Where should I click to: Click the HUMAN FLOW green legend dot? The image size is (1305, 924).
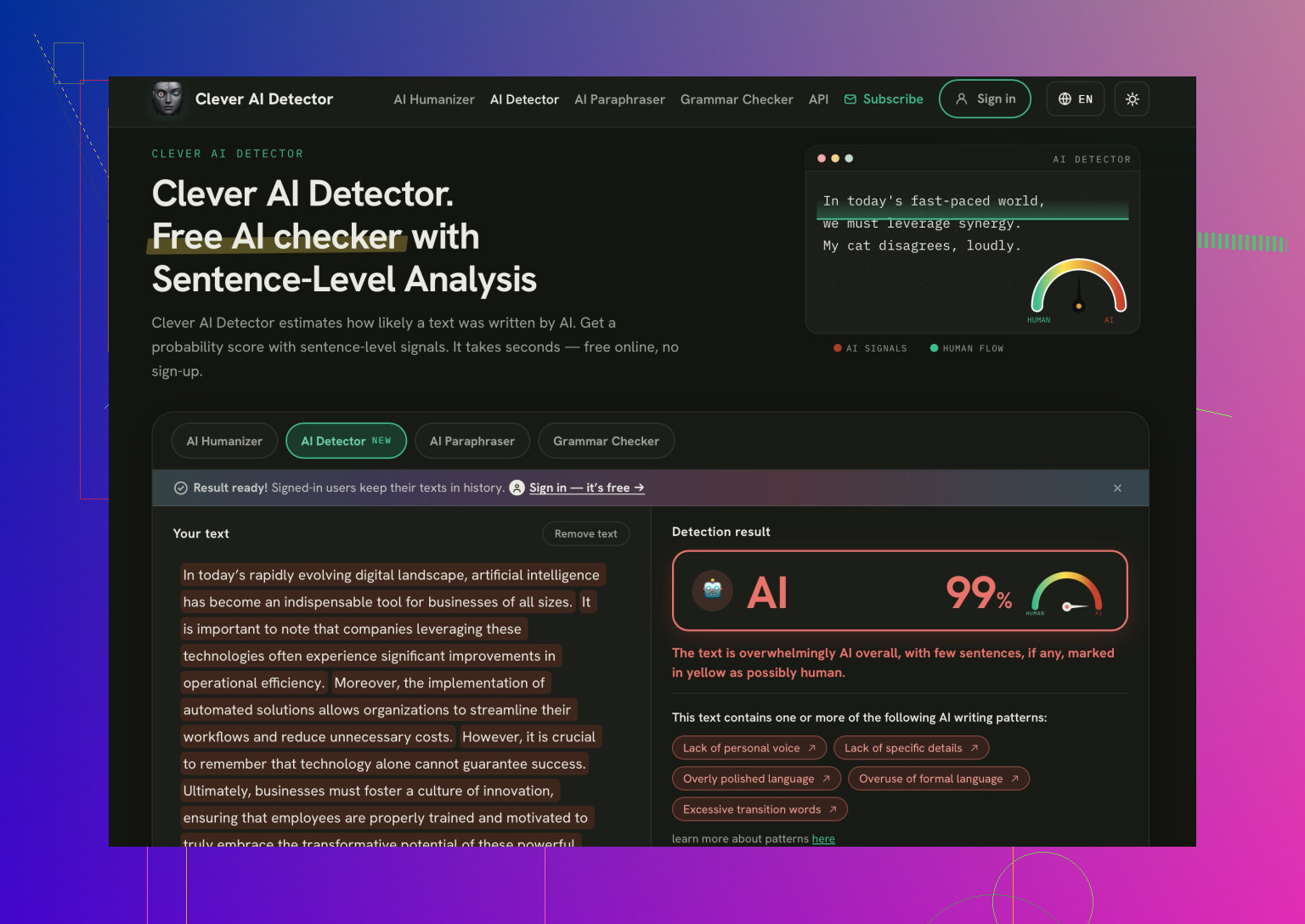934,348
